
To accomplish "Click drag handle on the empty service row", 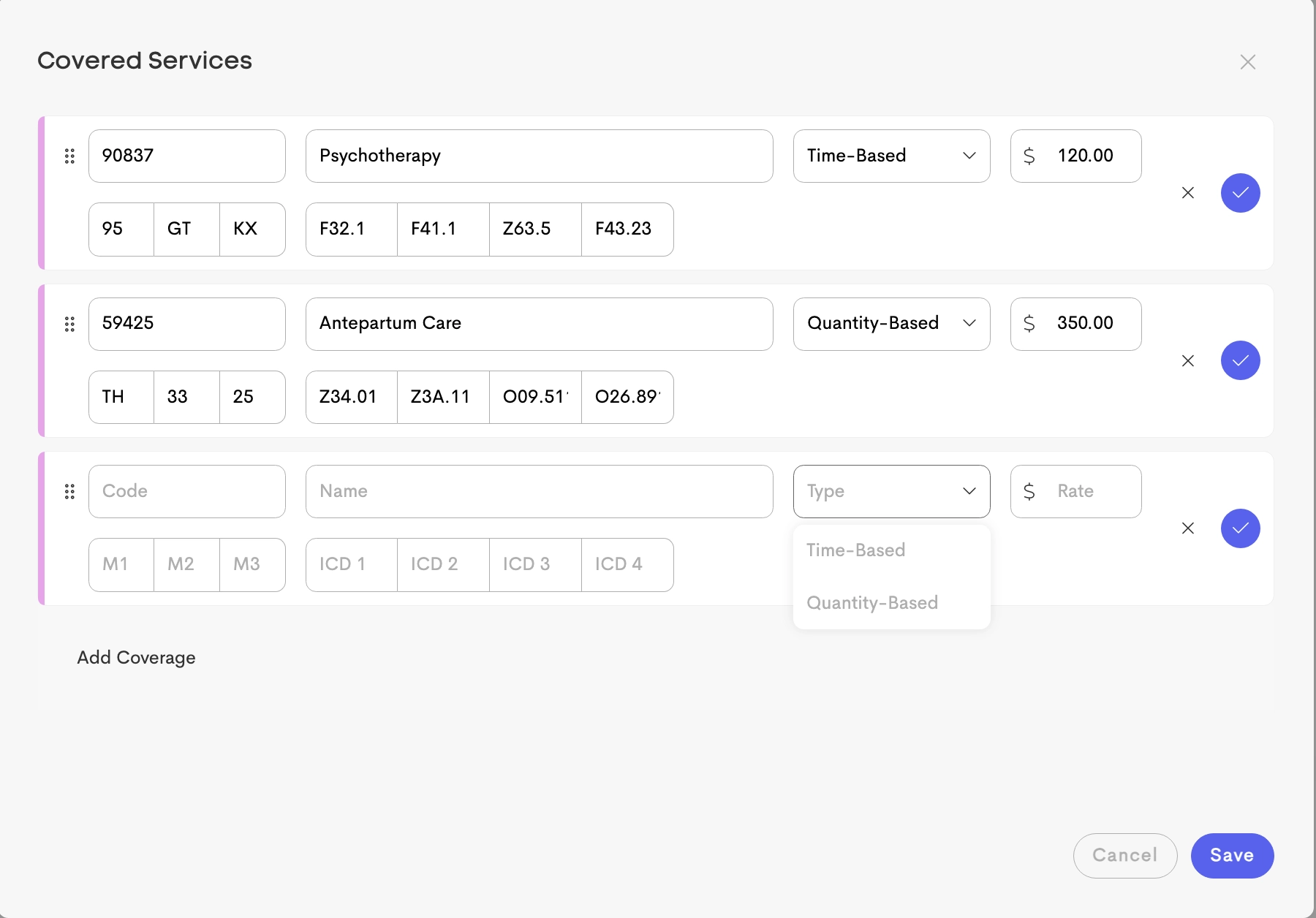I will point(69,491).
